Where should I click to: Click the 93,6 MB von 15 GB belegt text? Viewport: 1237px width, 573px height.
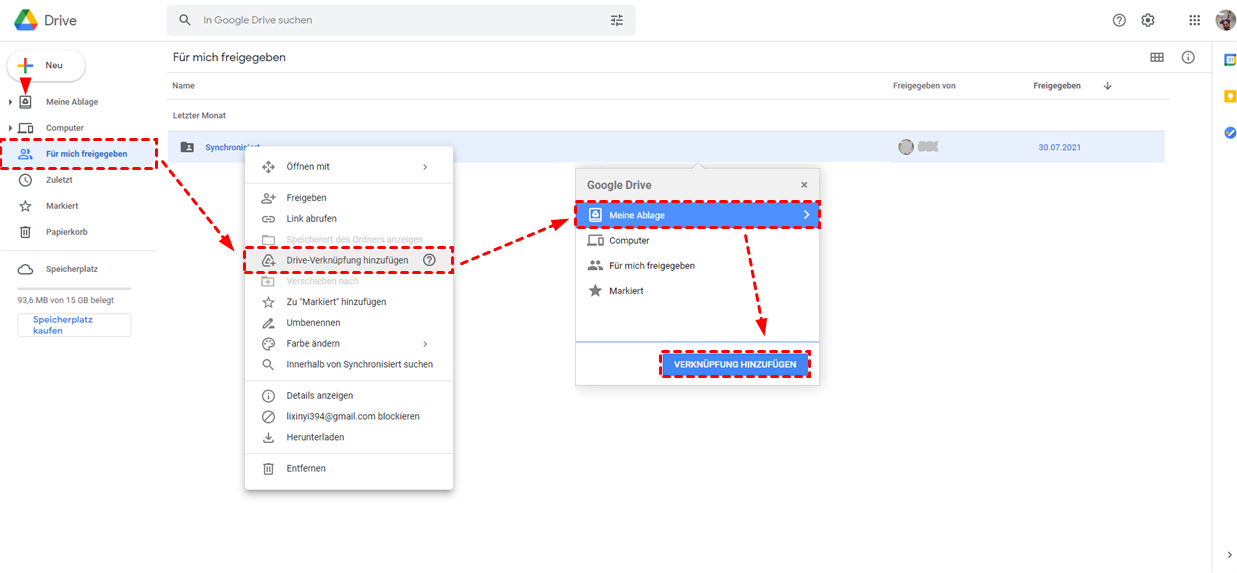coord(65,300)
